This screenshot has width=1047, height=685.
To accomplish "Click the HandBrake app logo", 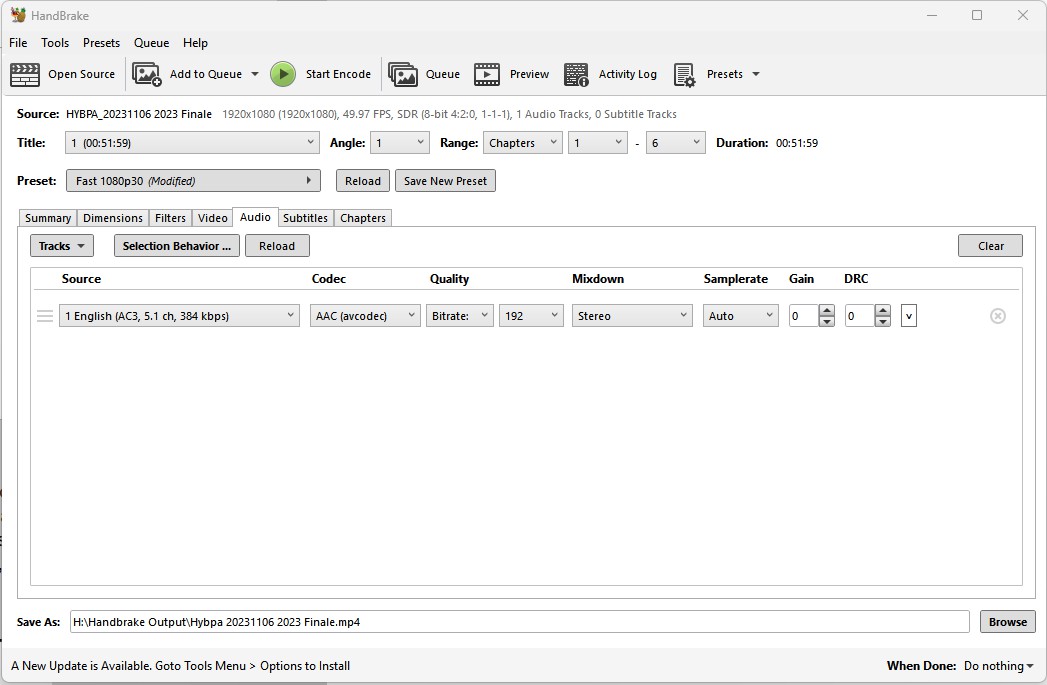I will pos(18,15).
